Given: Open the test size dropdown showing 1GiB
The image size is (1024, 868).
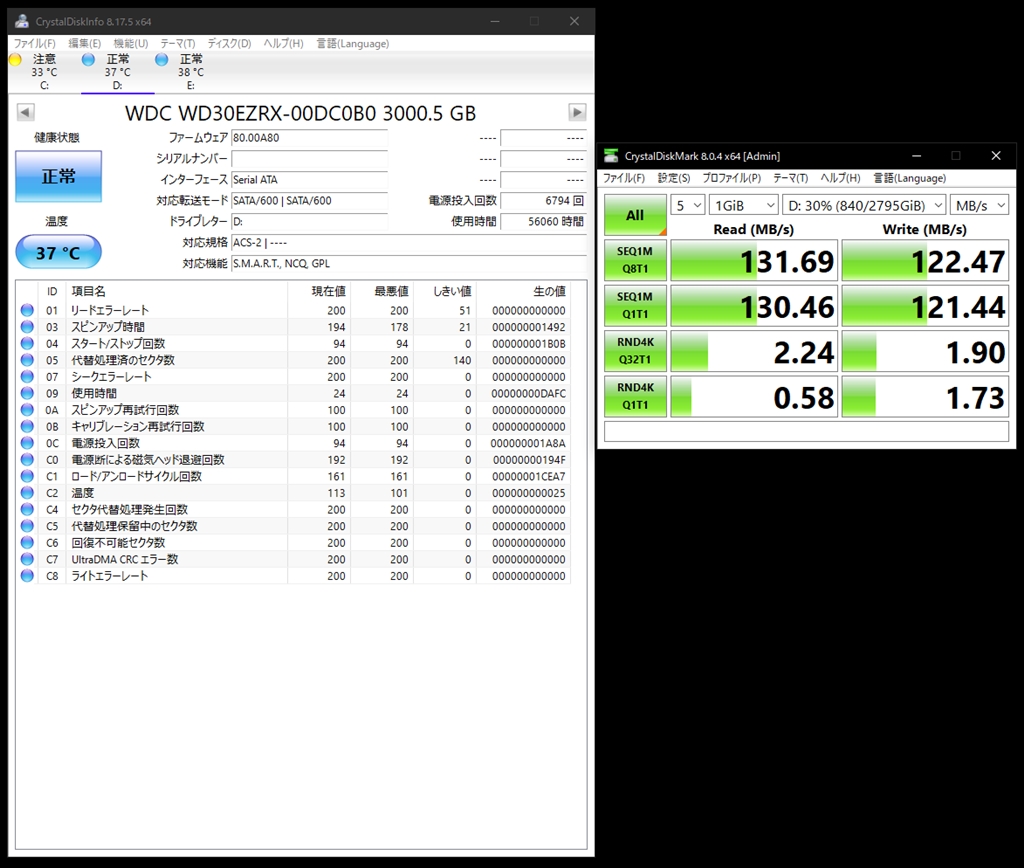Looking at the screenshot, I should [x=744, y=205].
